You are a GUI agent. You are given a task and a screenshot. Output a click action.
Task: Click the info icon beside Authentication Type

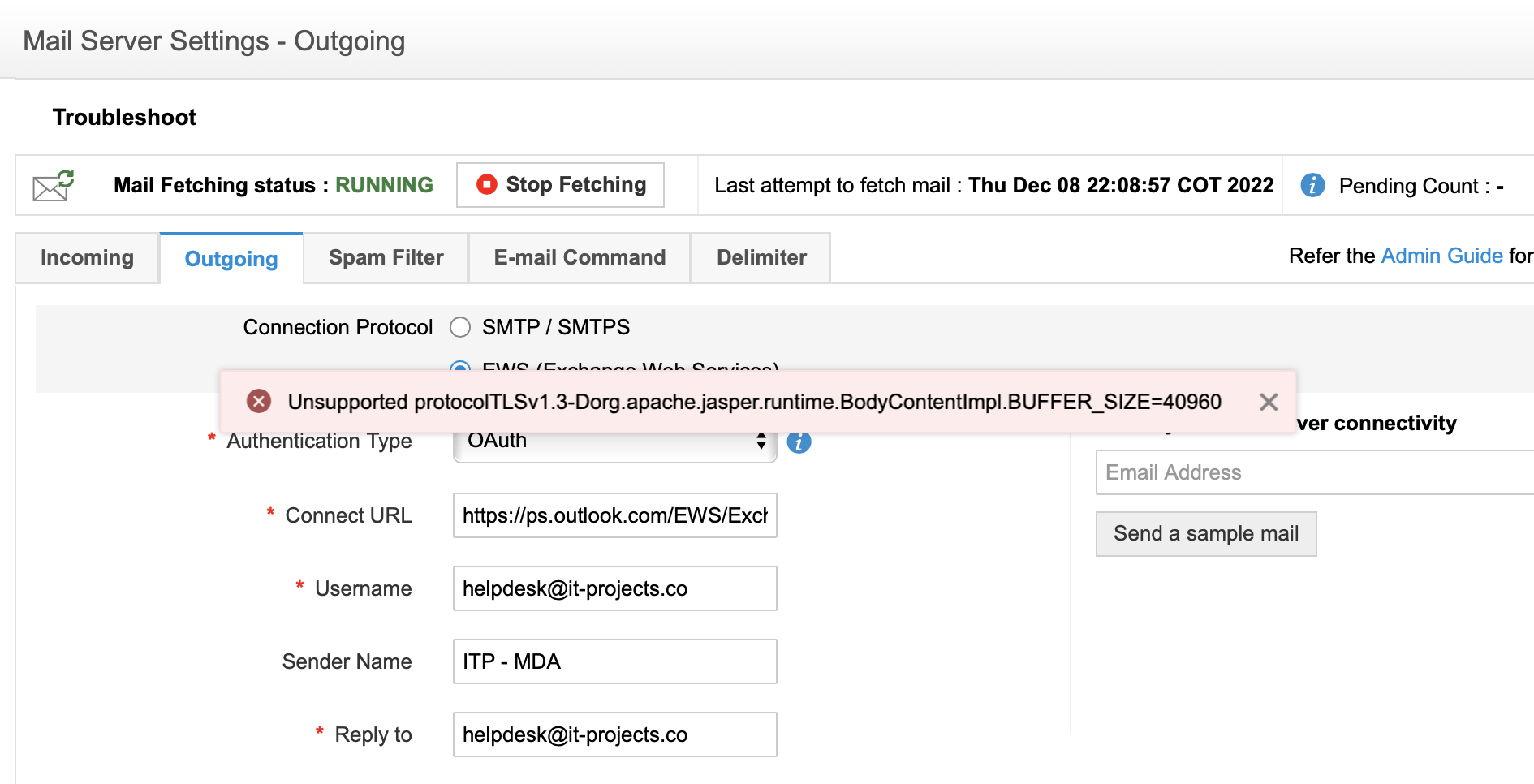point(799,443)
